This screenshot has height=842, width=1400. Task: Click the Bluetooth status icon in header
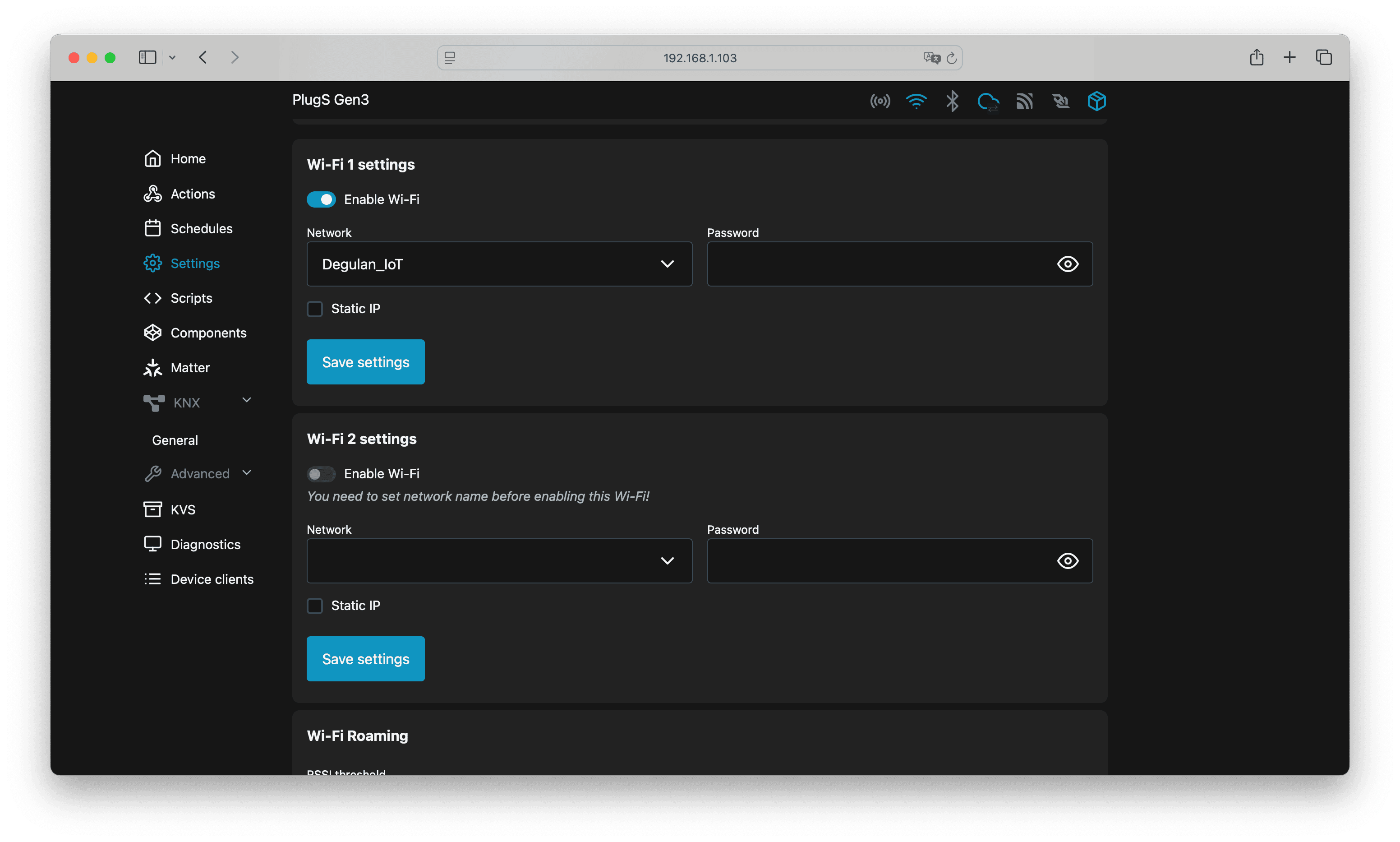point(952,102)
